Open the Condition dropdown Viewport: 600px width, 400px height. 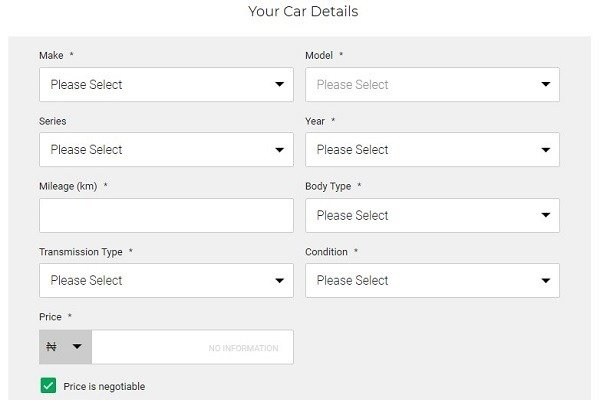click(x=432, y=281)
